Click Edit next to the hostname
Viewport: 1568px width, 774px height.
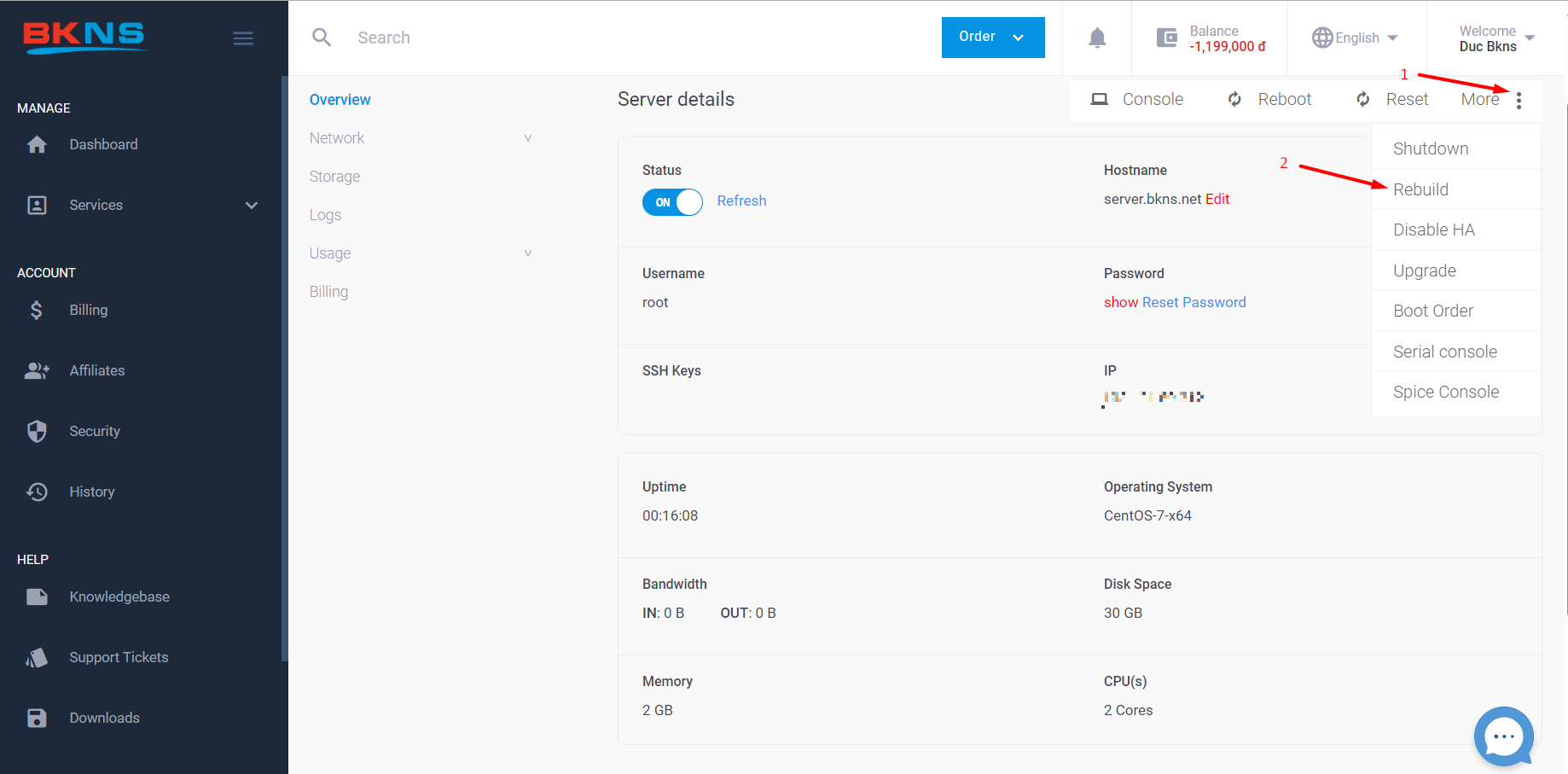1217,199
